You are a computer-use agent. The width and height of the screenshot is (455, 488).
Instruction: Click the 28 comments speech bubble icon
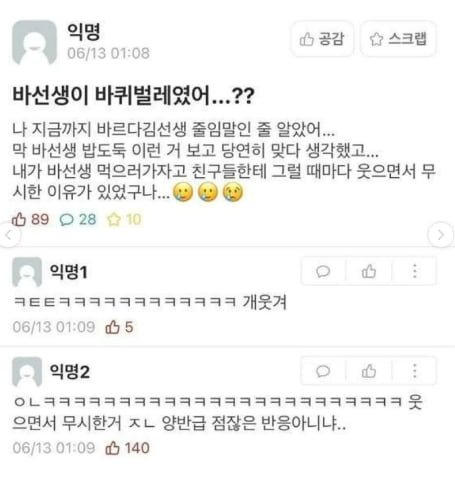point(66,220)
